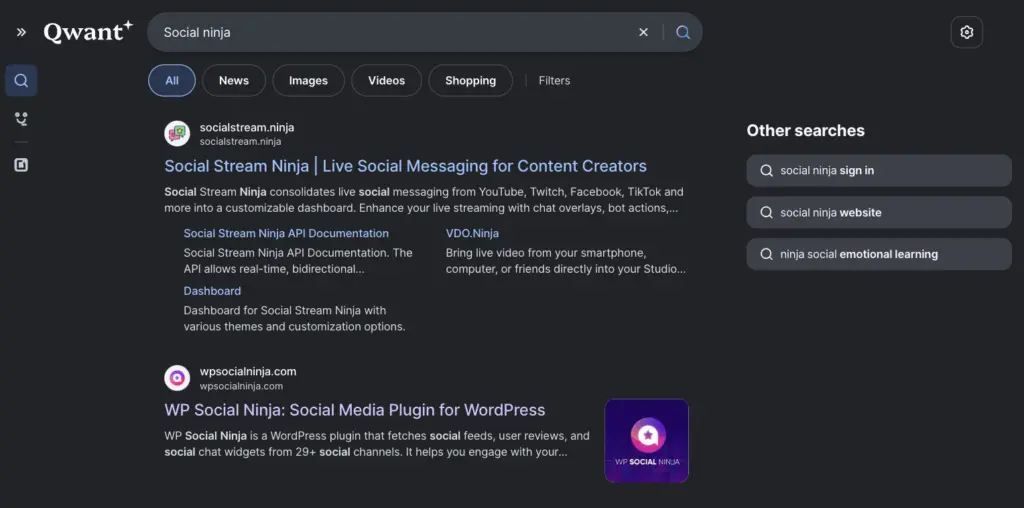Click the small grey socialstream.ninja URL line
The width and height of the screenshot is (1024, 508).
point(240,142)
